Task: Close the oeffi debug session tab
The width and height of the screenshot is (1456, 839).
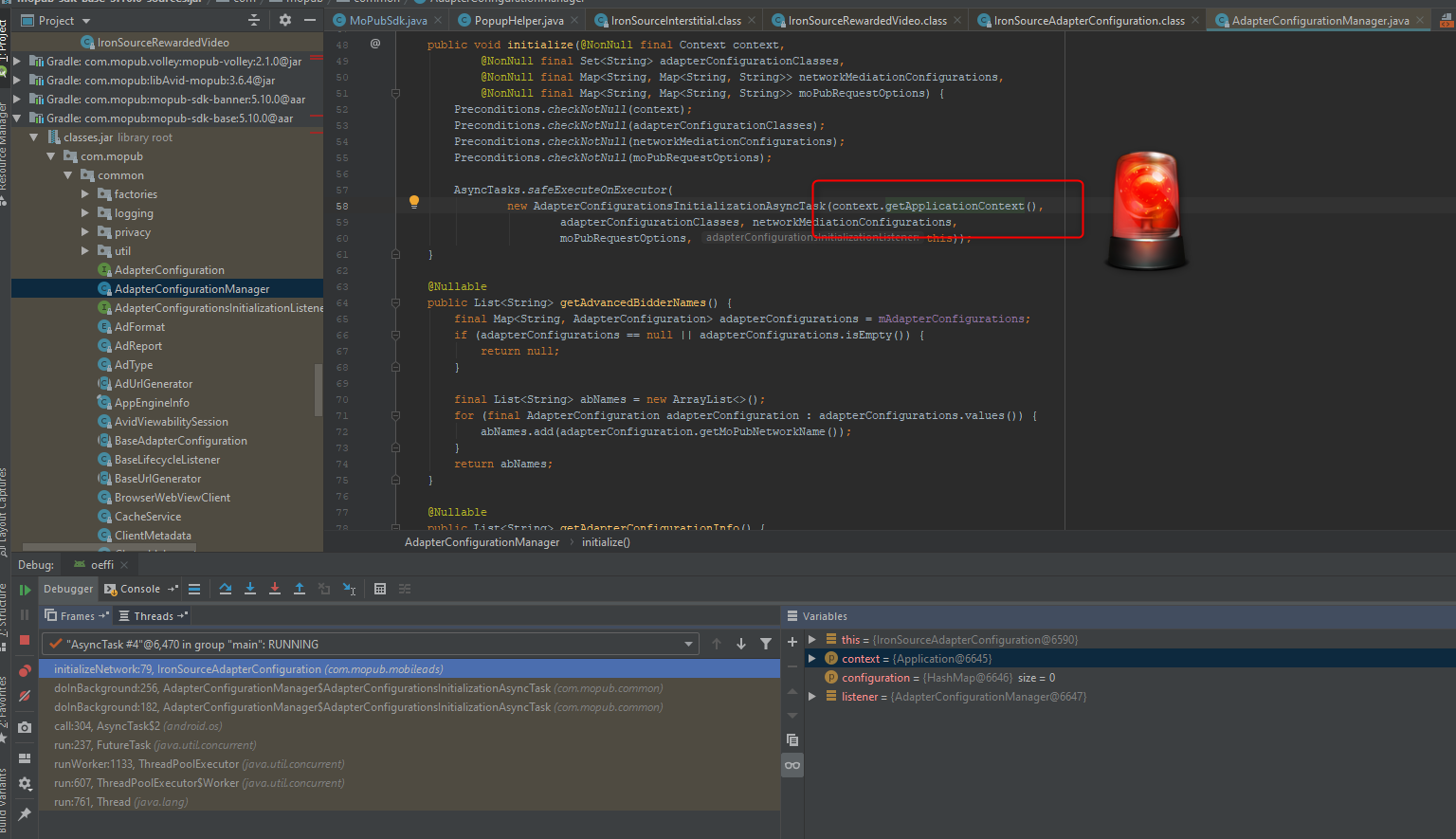Action: click(x=123, y=565)
